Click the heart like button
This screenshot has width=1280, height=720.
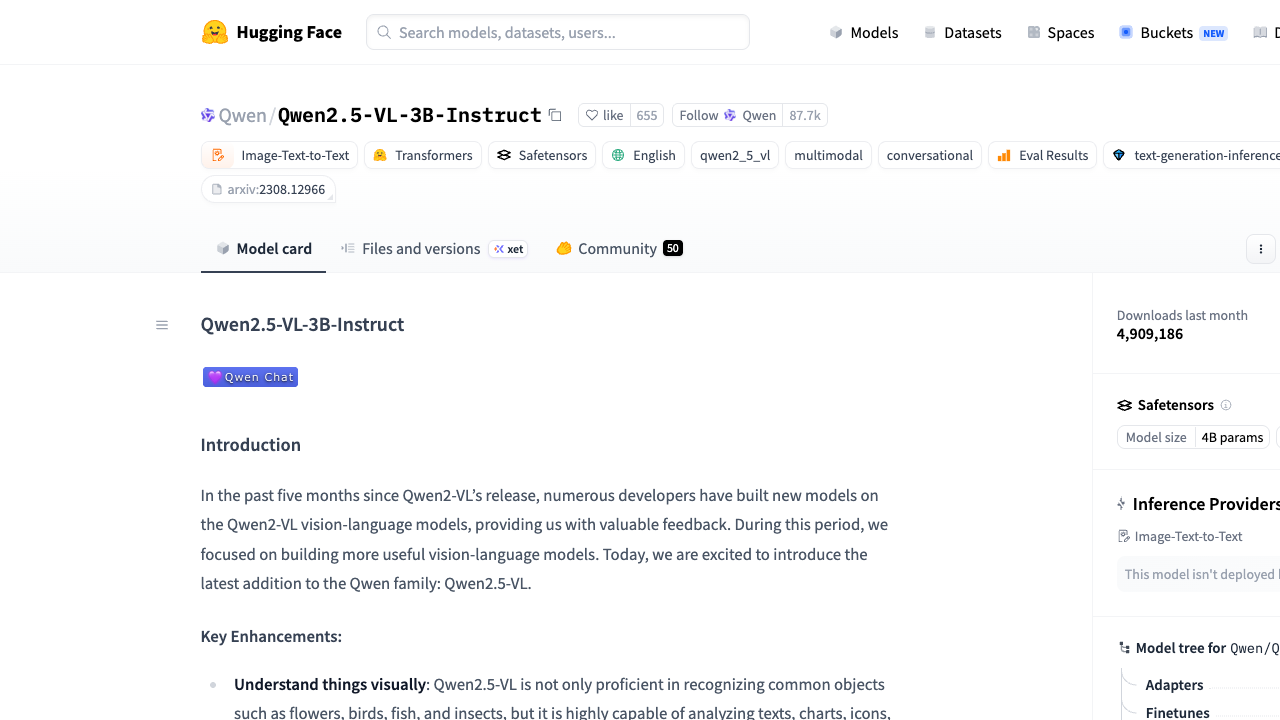(605, 115)
